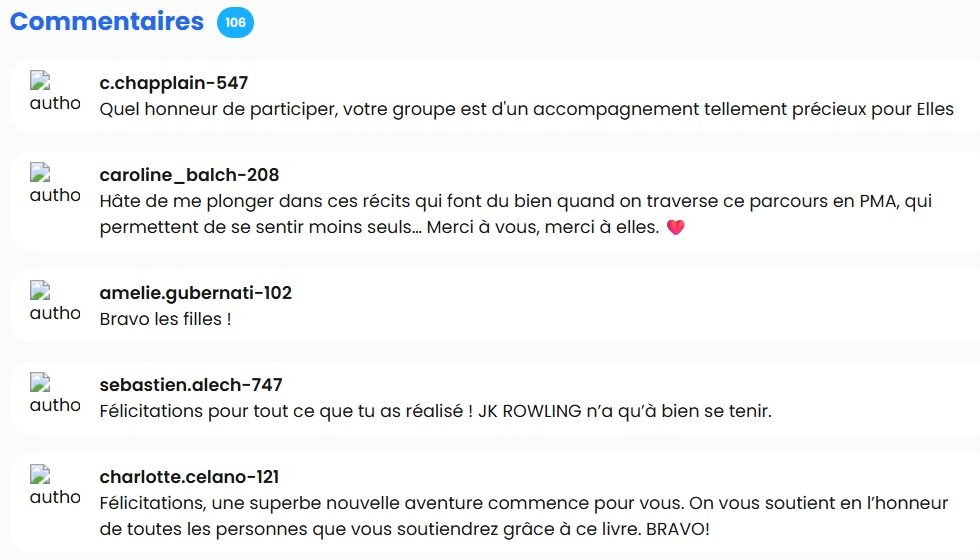Click the pink heart emoji
The height and width of the screenshot is (560, 980).
(675, 228)
